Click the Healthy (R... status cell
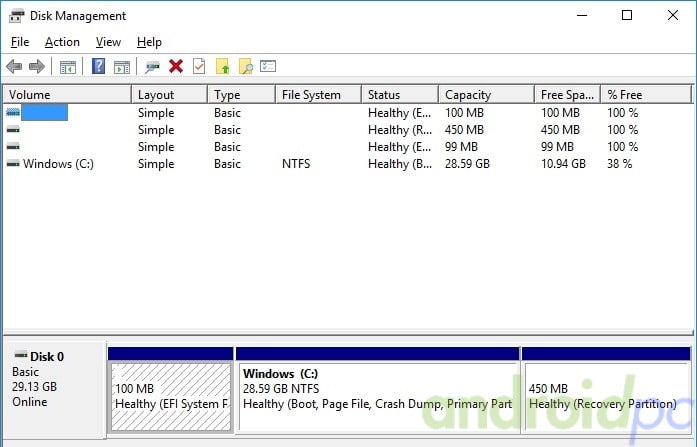The width and height of the screenshot is (697, 447). click(400, 130)
